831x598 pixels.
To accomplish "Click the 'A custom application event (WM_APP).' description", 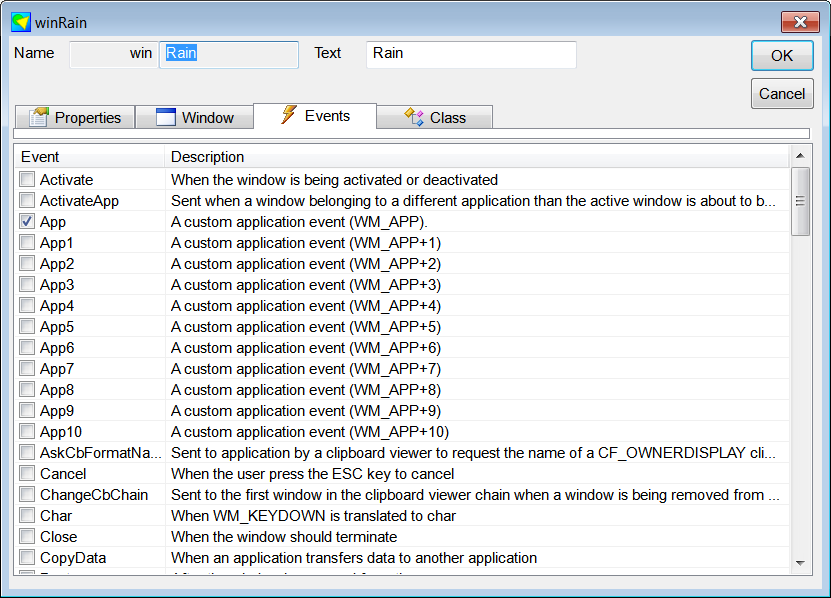I will pyautogui.click(x=299, y=222).
